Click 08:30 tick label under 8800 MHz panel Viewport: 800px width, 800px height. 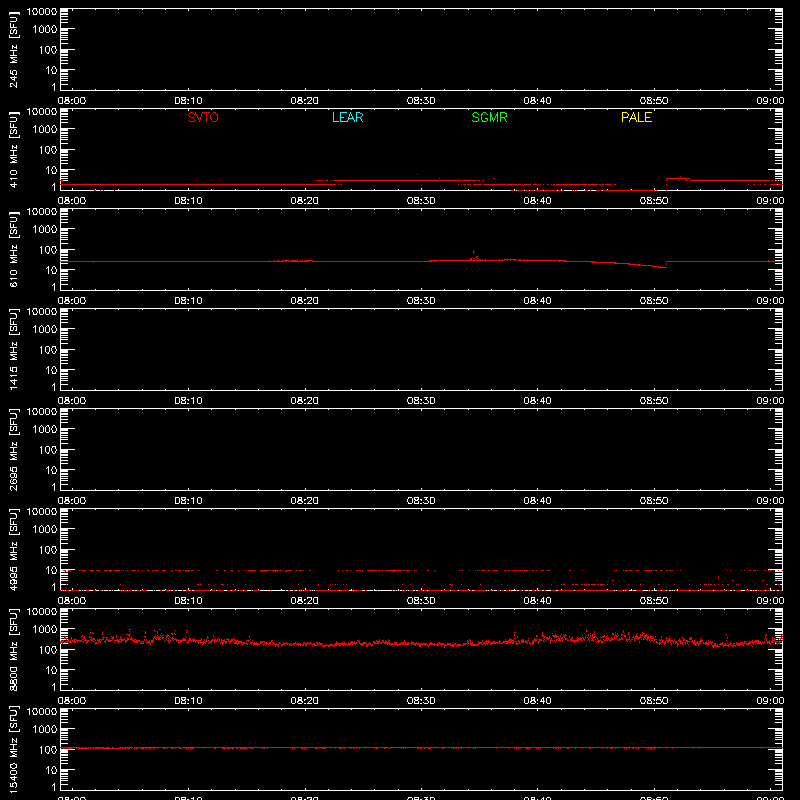421,701
